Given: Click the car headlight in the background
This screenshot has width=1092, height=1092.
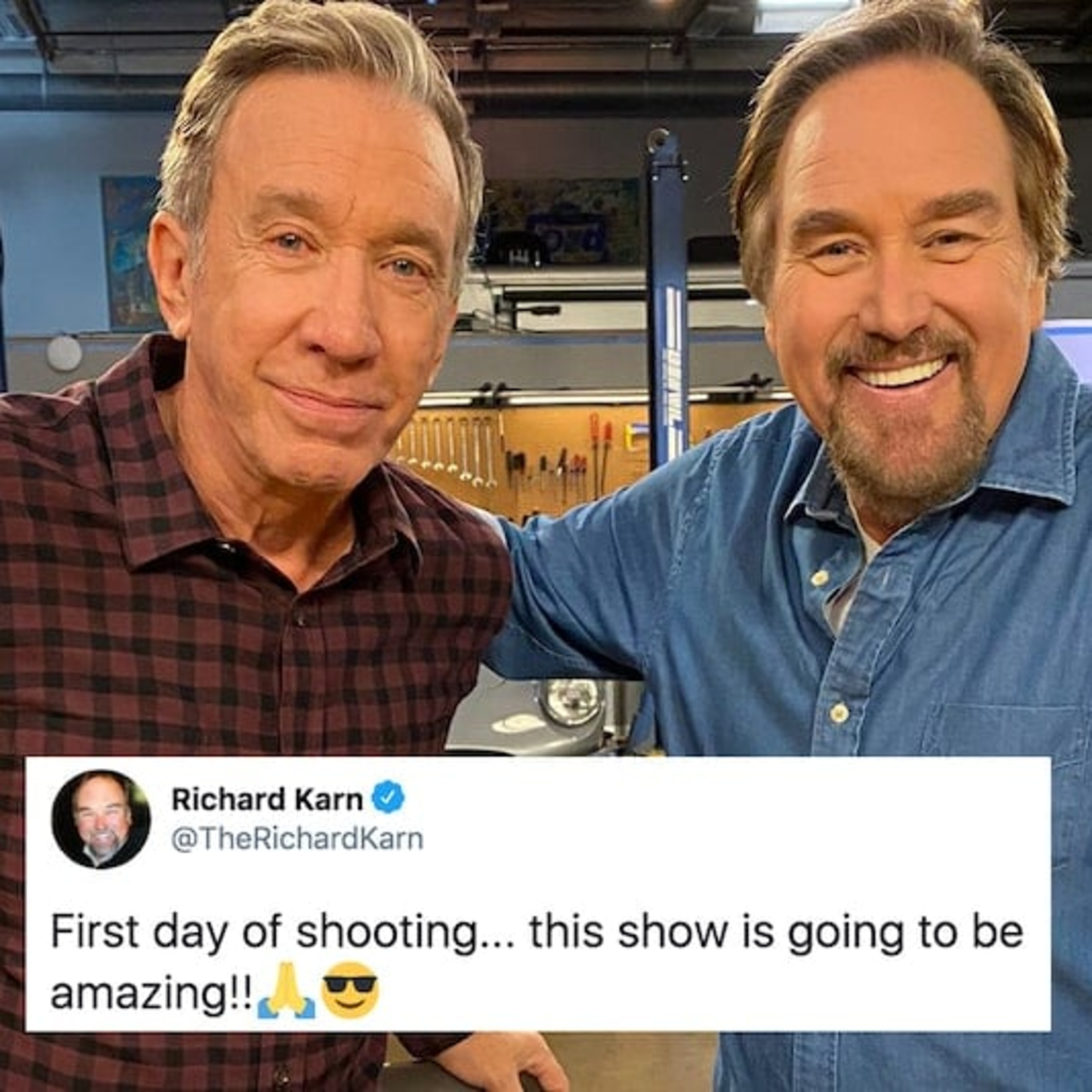Looking at the screenshot, I should click(x=571, y=701).
